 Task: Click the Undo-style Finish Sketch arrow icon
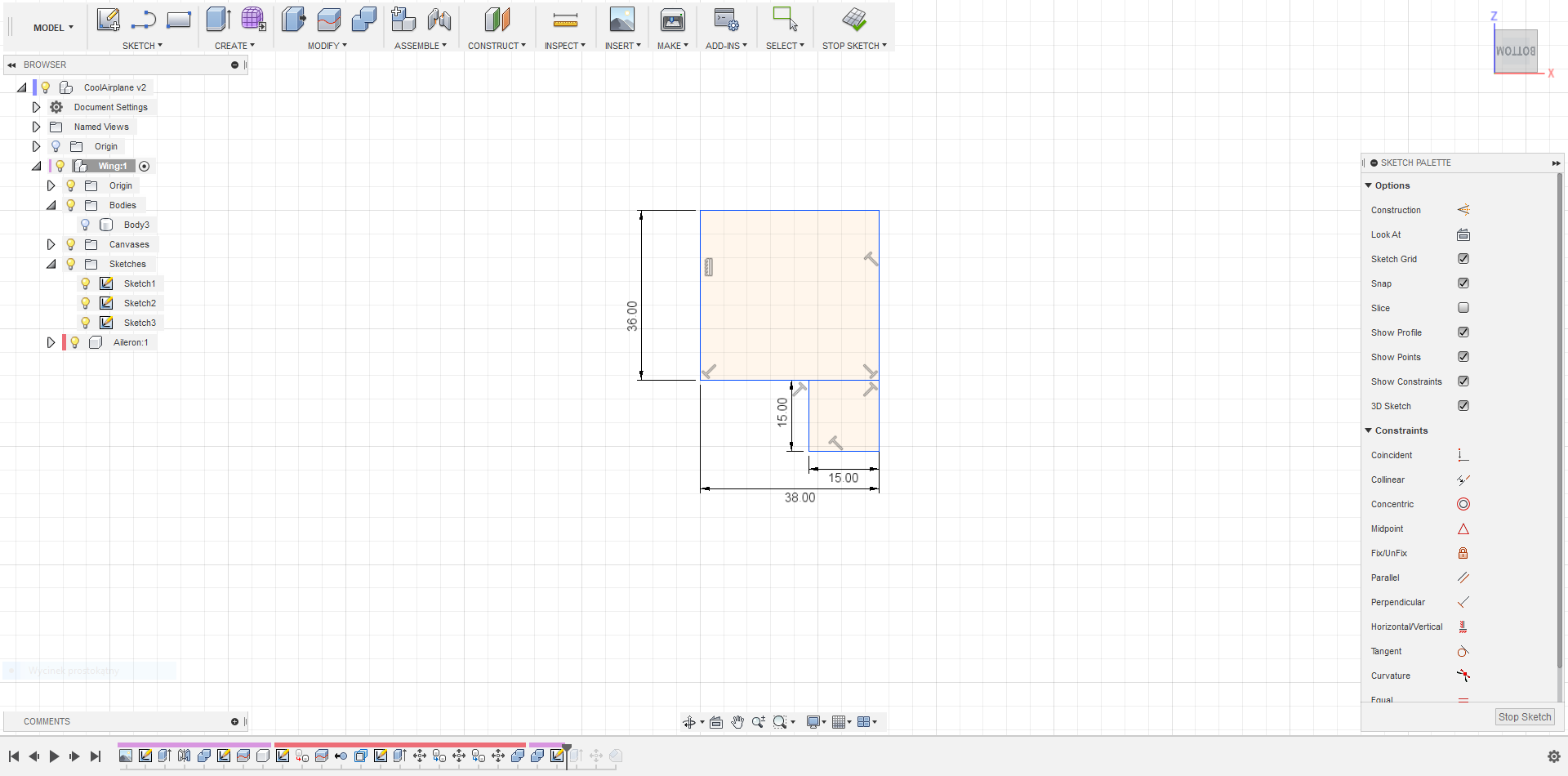(x=143, y=19)
